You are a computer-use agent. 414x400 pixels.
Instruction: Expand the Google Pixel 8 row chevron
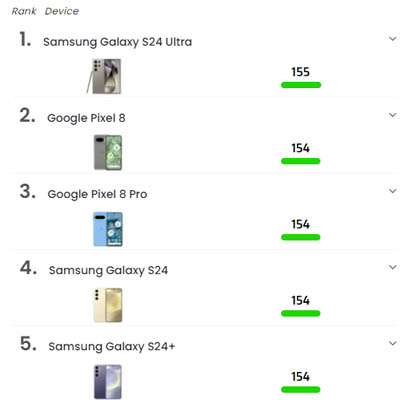coord(393,115)
